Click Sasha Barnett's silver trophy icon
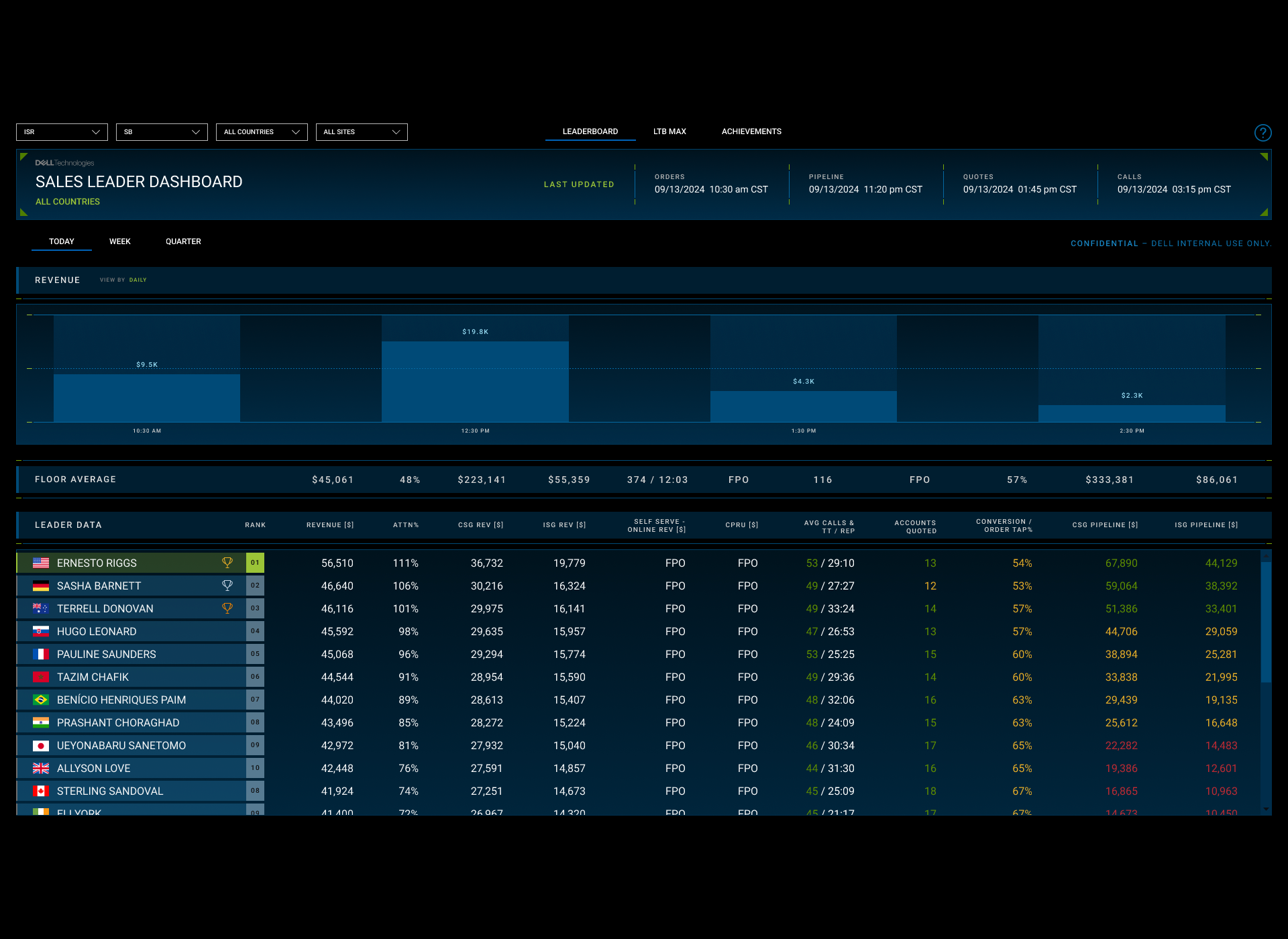 [227, 586]
